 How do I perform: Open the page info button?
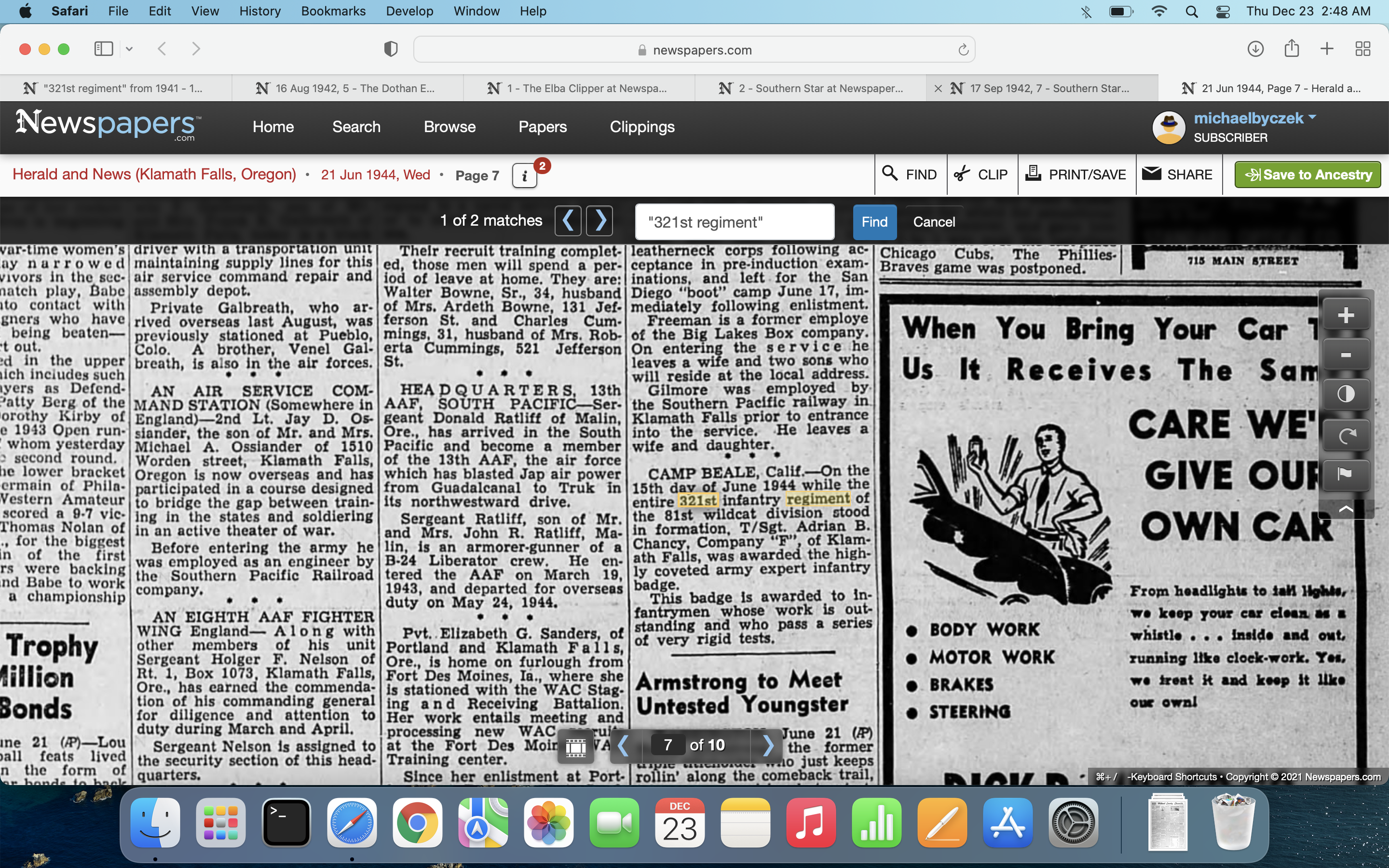click(x=525, y=176)
